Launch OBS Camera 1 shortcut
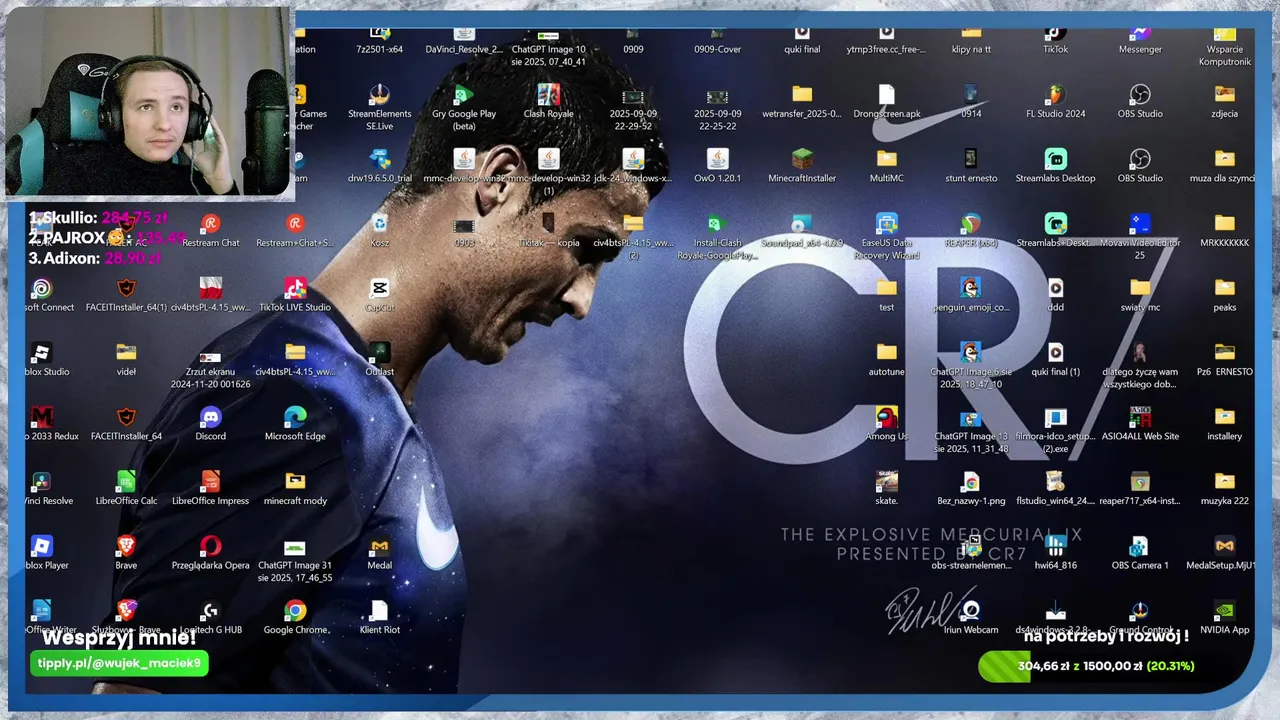This screenshot has height=720, width=1280. coord(1140,552)
